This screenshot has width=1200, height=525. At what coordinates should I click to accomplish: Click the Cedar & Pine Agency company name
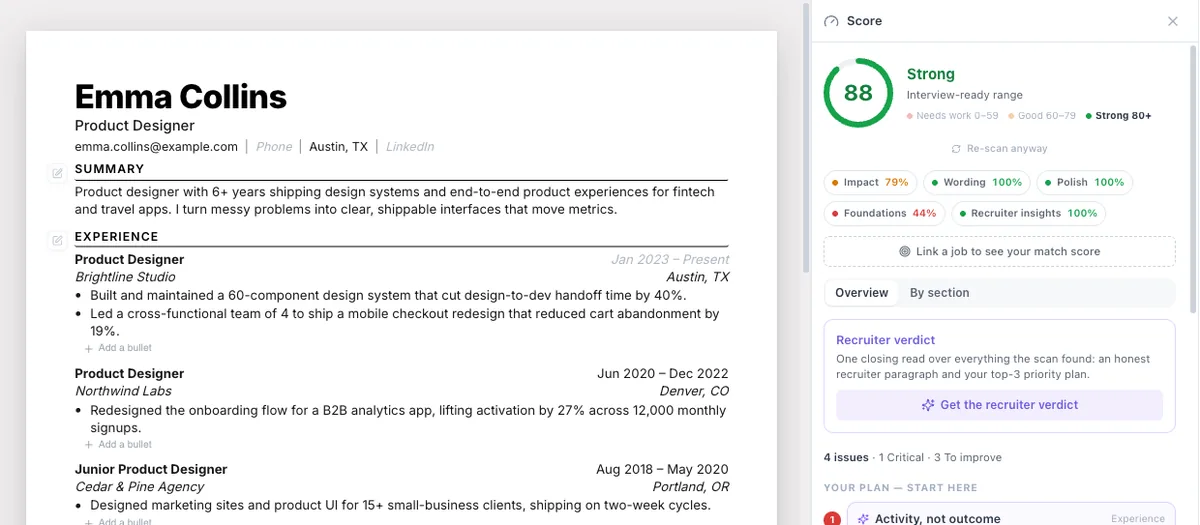(139, 487)
